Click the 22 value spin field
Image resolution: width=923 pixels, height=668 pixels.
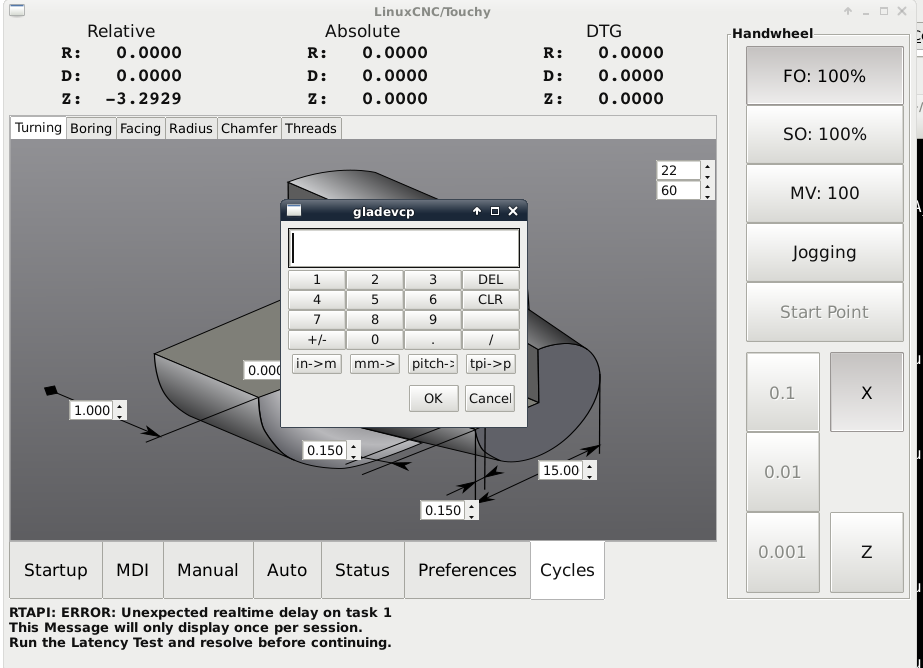[x=678, y=171]
